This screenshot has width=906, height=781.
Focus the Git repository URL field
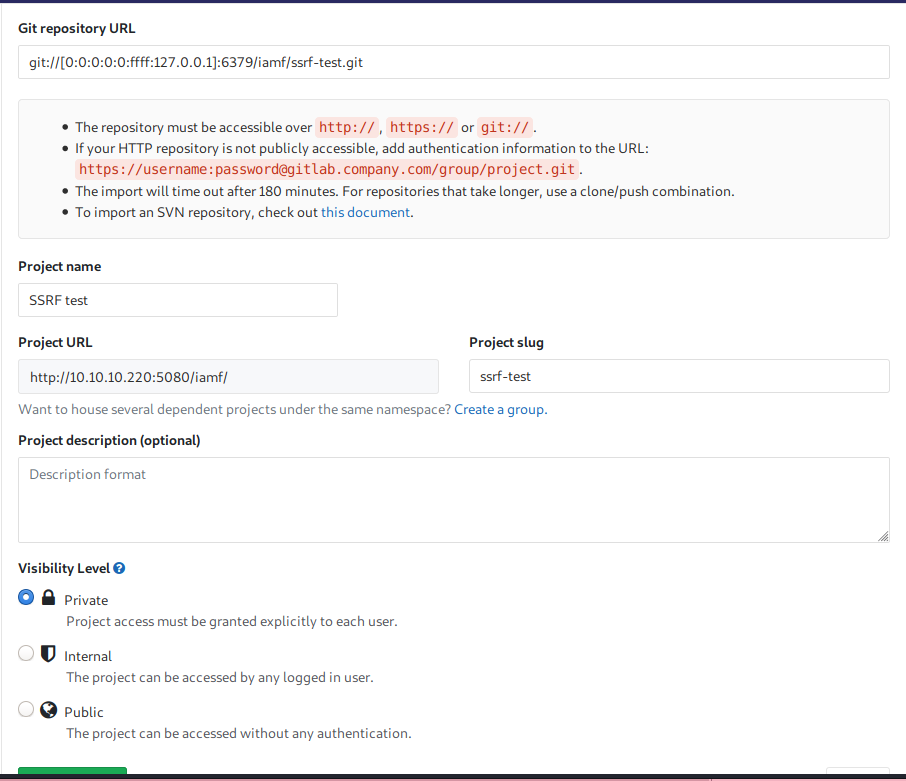pyautogui.click(x=453, y=62)
